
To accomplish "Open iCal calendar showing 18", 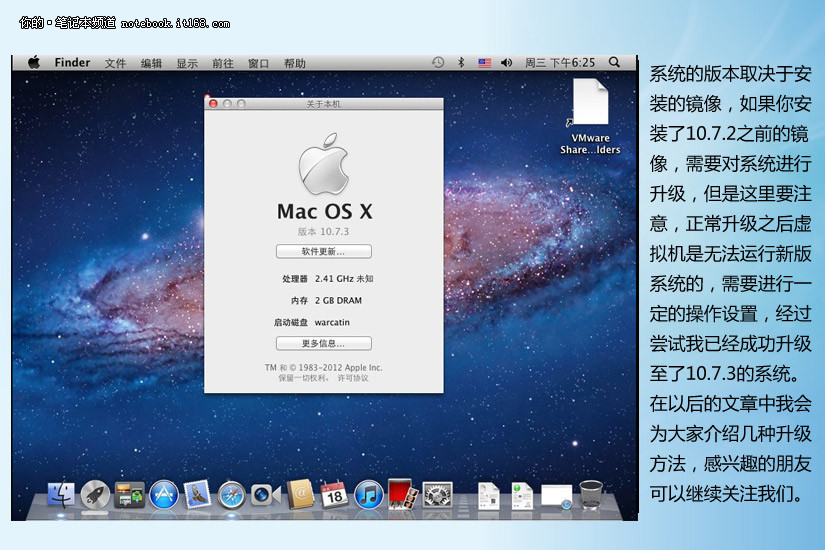I will coord(335,494).
